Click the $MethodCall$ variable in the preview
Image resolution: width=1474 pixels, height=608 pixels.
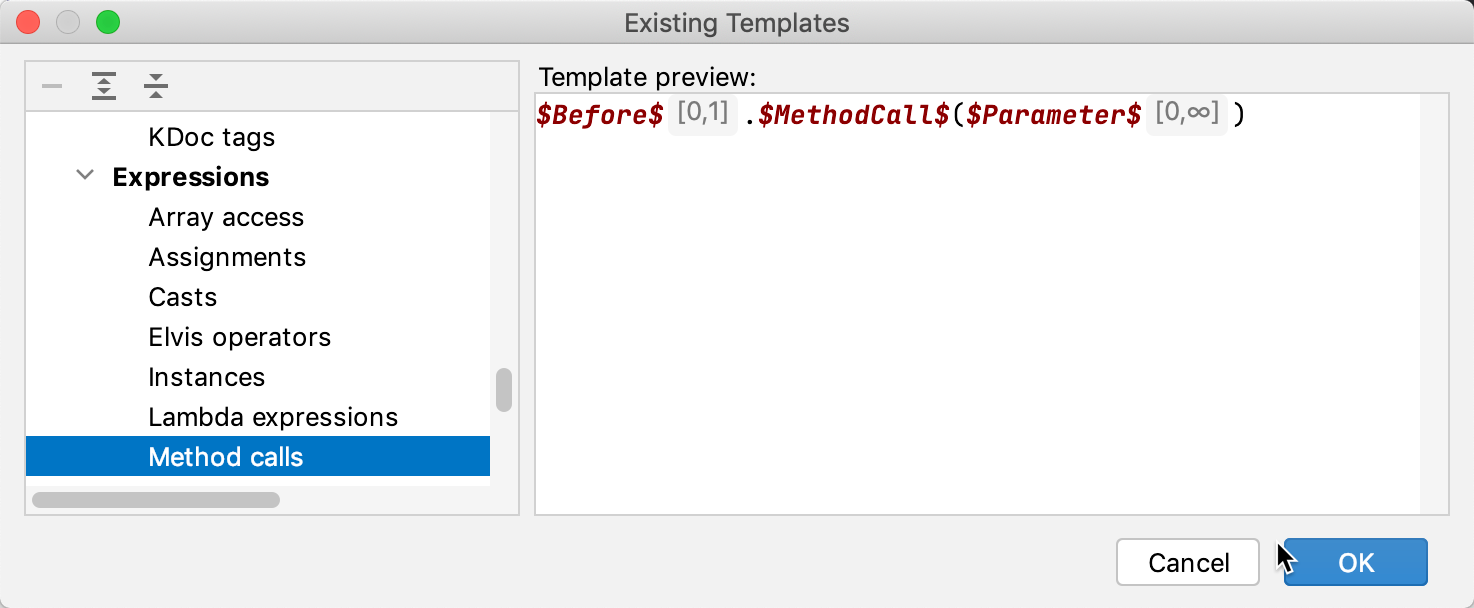pyautogui.click(x=851, y=114)
